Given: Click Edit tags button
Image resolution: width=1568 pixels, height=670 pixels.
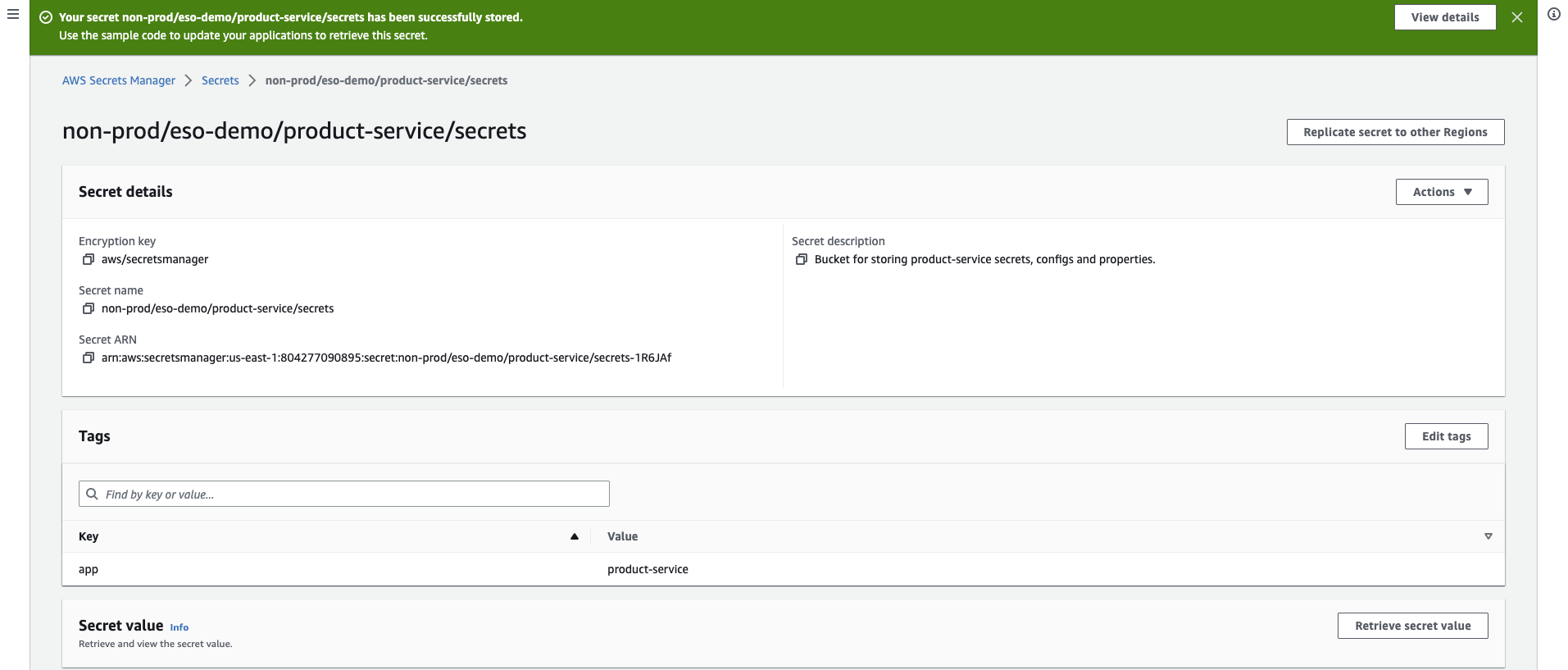Looking at the screenshot, I should click(1446, 436).
